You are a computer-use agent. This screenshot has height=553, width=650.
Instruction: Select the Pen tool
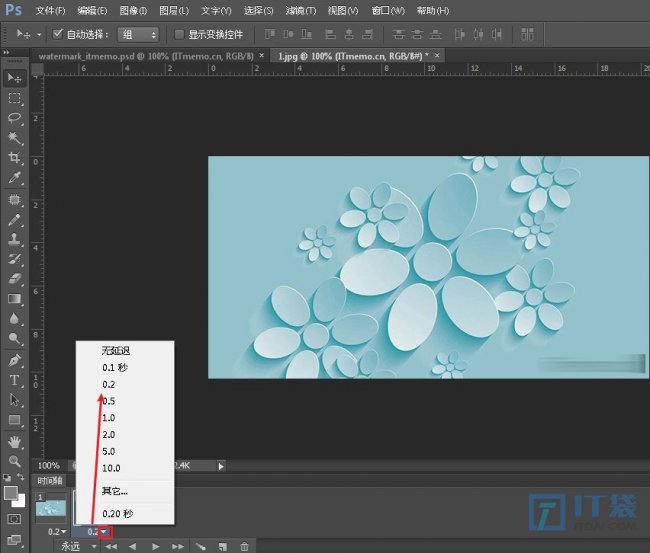[14, 360]
